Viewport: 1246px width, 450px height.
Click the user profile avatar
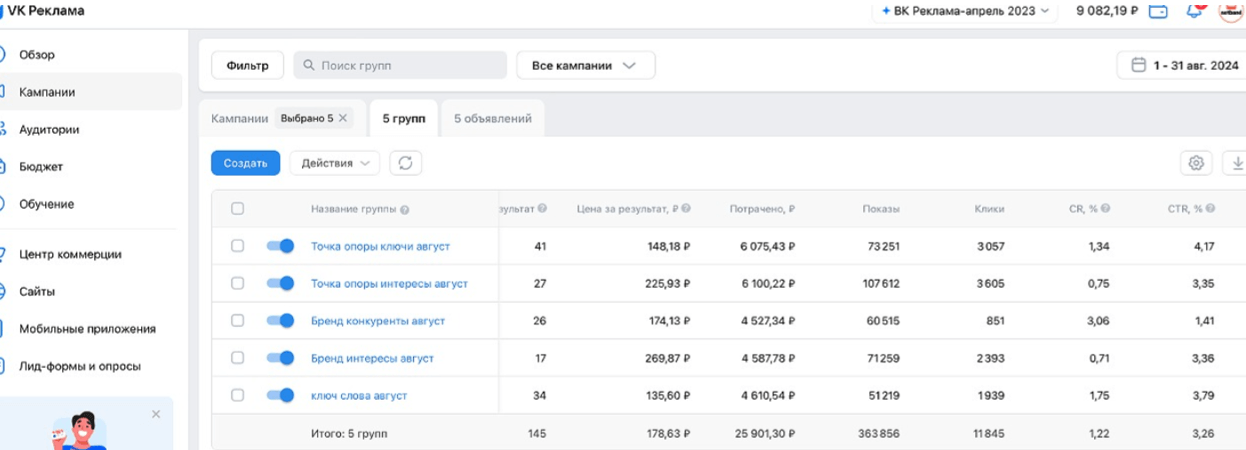(1229, 12)
